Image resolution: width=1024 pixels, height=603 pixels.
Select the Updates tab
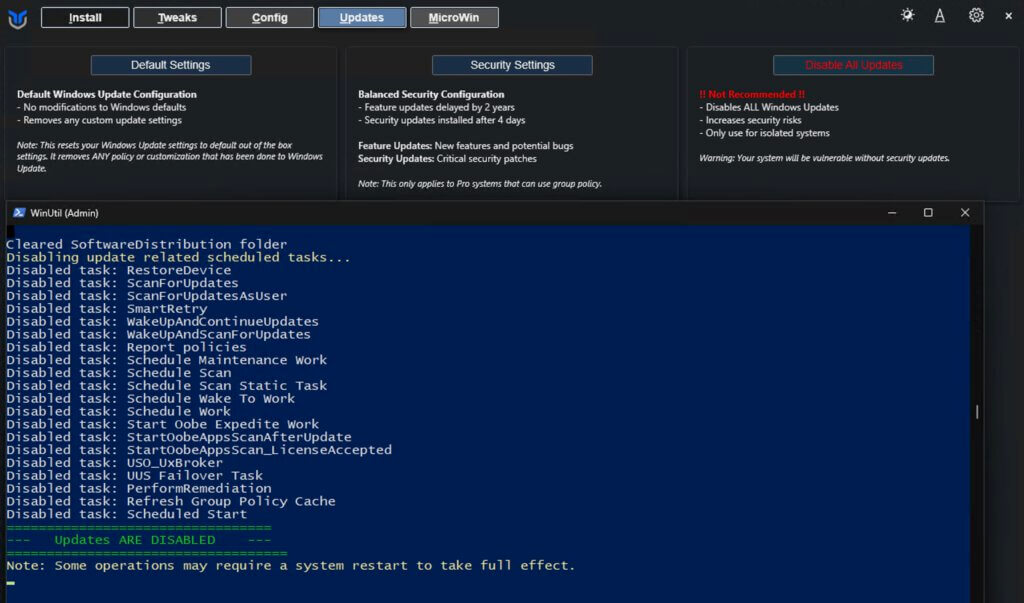362,18
